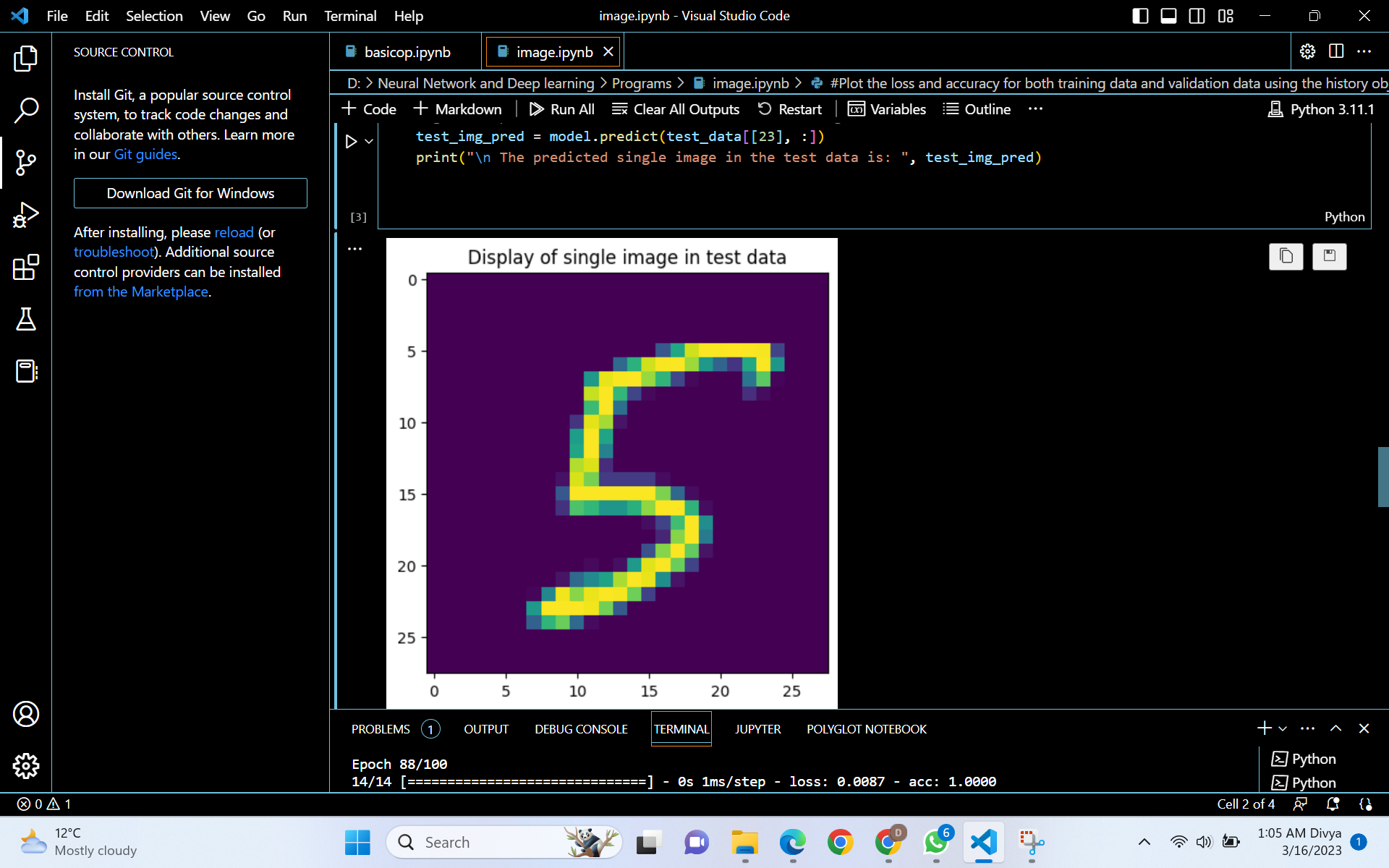The image size is (1389, 868).
Task: Toggle the panel visibility
Action: (1168, 15)
